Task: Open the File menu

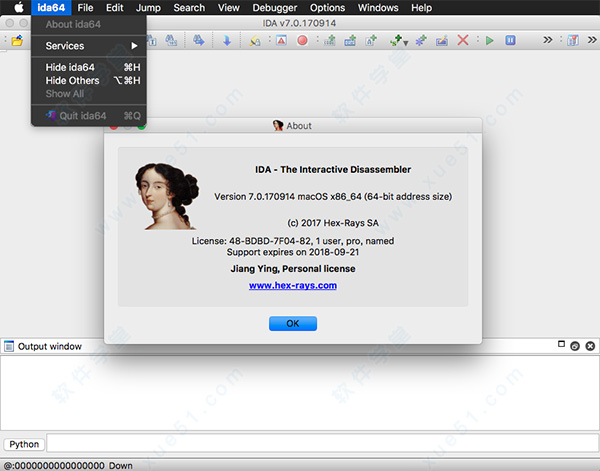Action: pos(85,7)
